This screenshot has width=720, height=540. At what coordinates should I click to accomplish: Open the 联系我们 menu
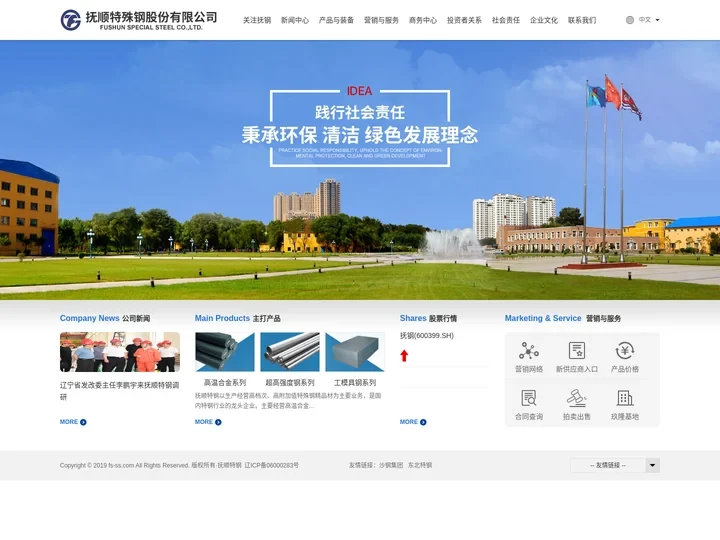click(582, 20)
